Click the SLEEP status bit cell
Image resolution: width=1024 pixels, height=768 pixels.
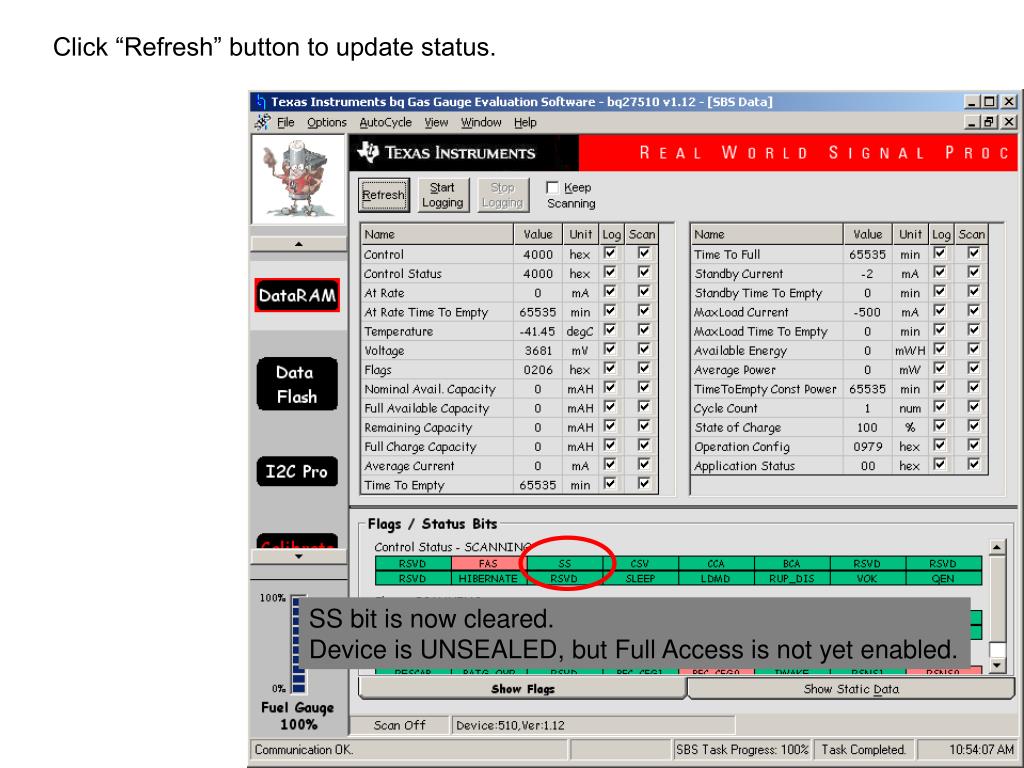click(x=640, y=579)
